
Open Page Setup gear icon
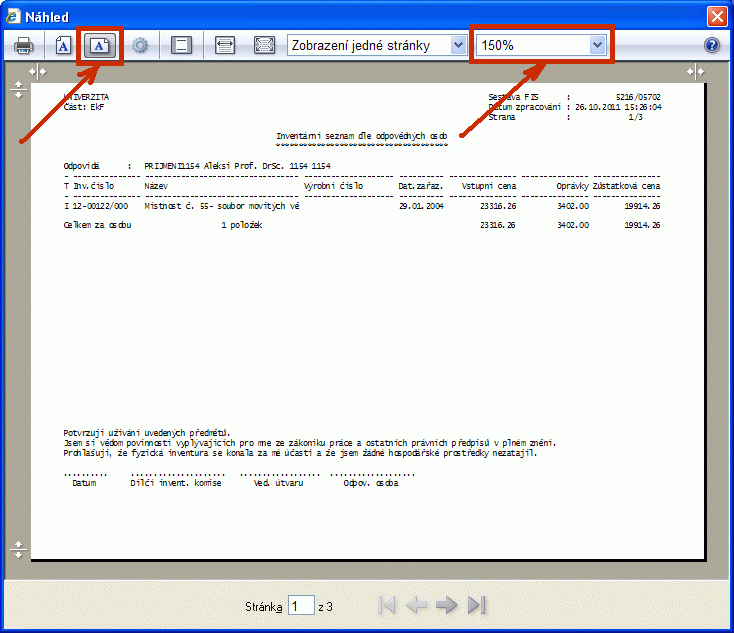[139, 45]
